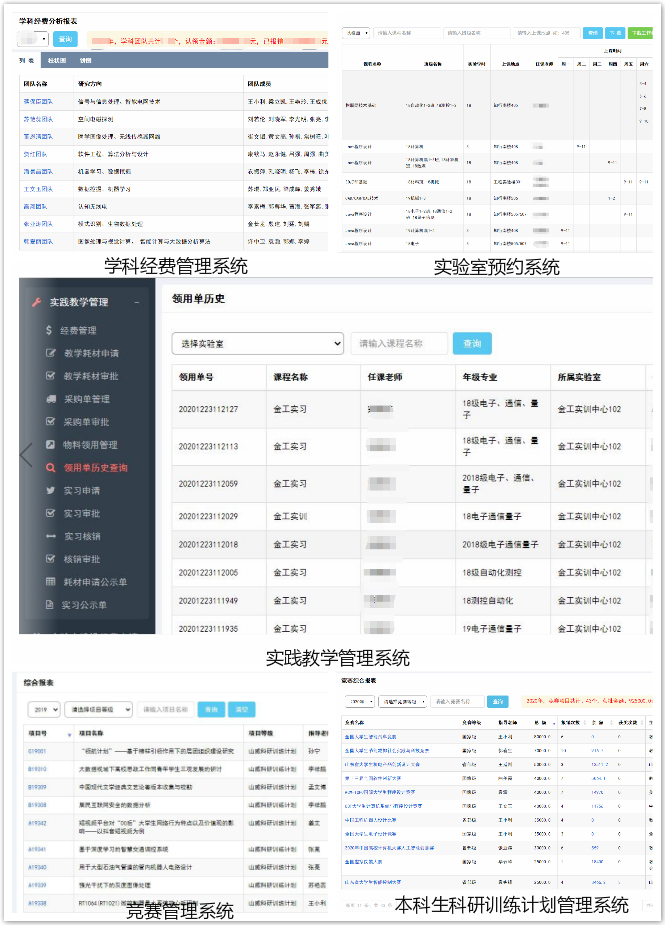Open the 选择实验室 dropdown
This screenshot has width=665, height=925.
[x=257, y=343]
